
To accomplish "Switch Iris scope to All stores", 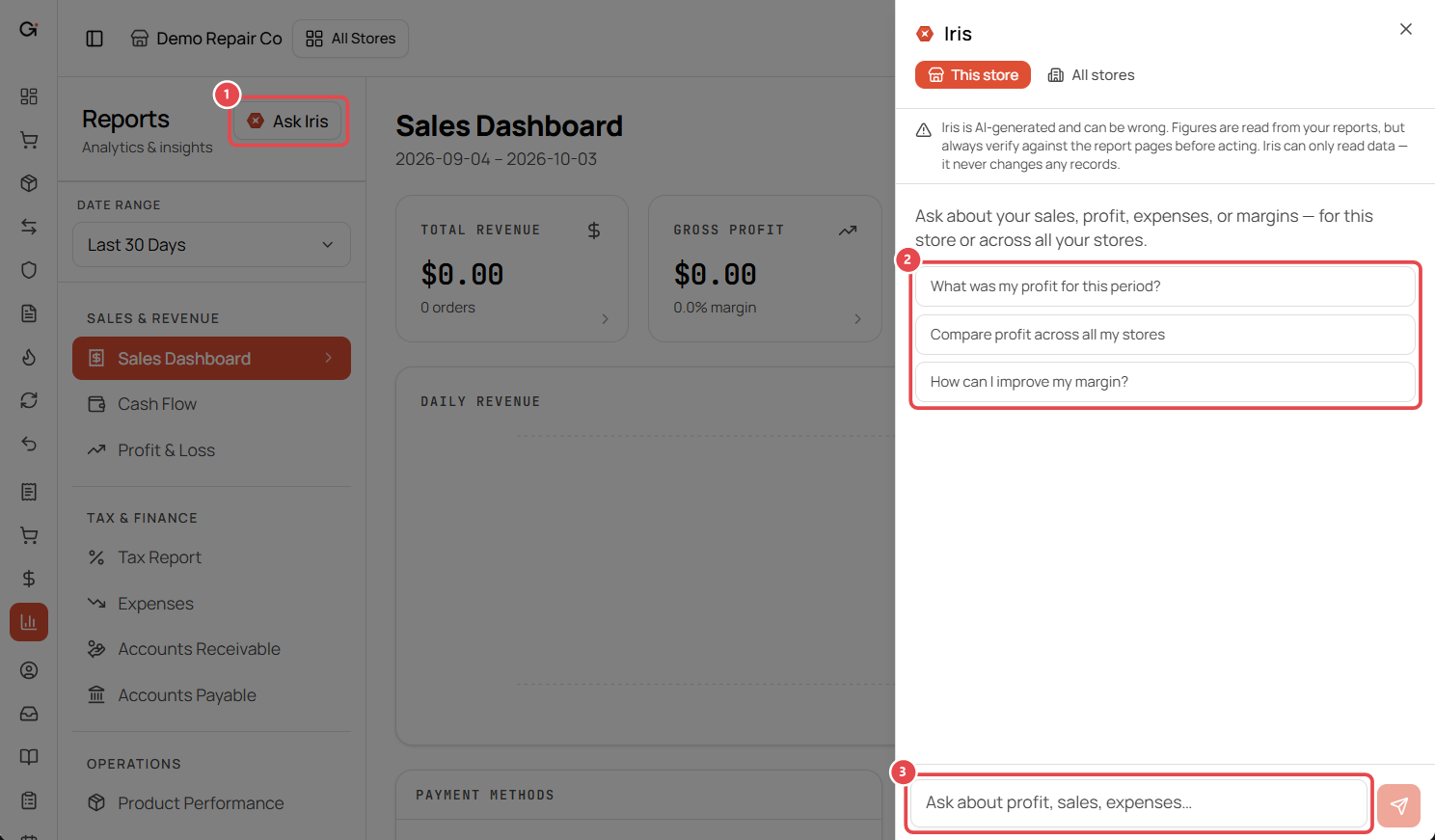I will point(1092,75).
